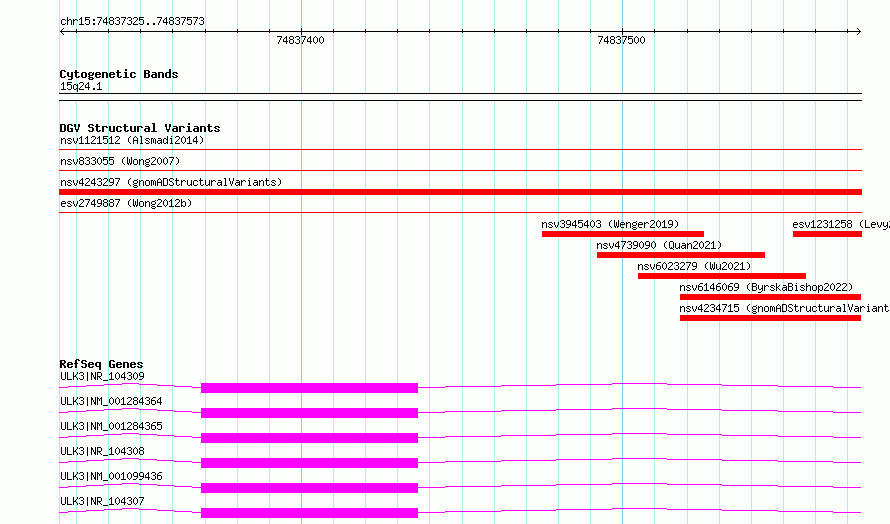Open transcript ULK3|NM_001284364 label
This screenshot has width=890, height=524.
(x=111, y=401)
